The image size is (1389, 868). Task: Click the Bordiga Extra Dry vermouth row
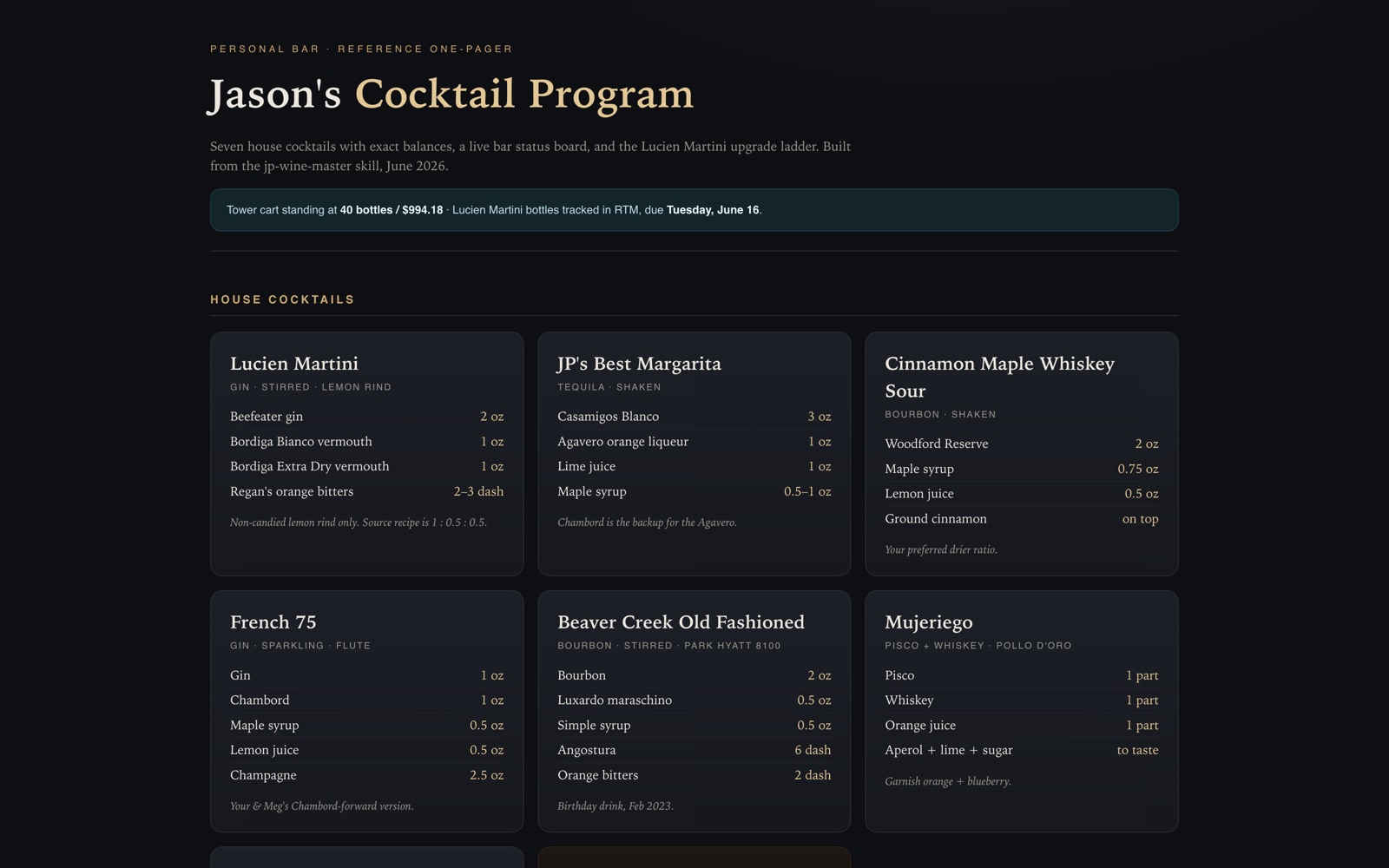(366, 466)
